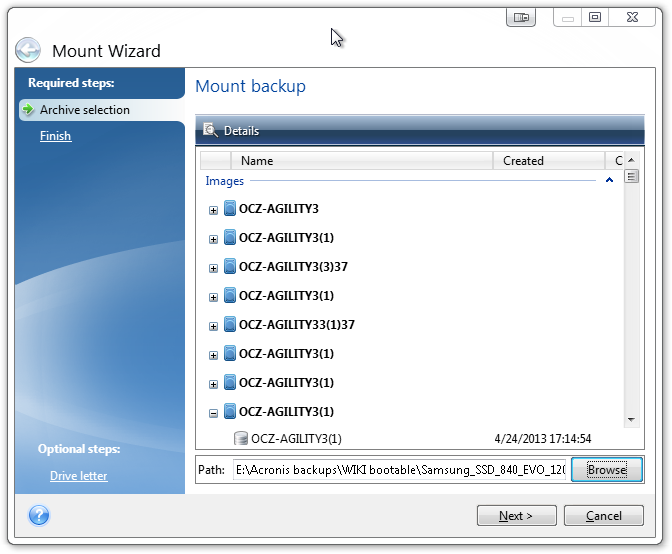Image resolution: width=672 pixels, height=554 pixels.
Task: Collapse the expanded OCZ-AGILITY3(1) node
Action: pos(213,413)
